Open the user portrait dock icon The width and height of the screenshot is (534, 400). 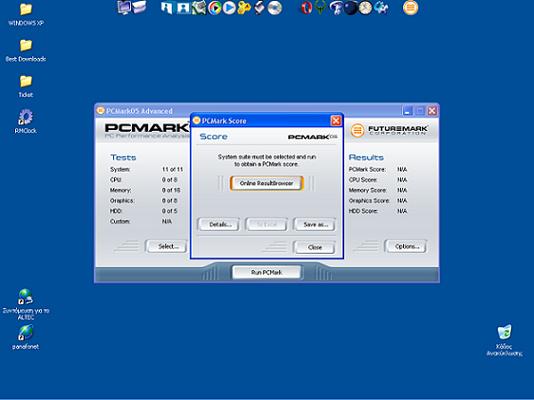point(184,8)
